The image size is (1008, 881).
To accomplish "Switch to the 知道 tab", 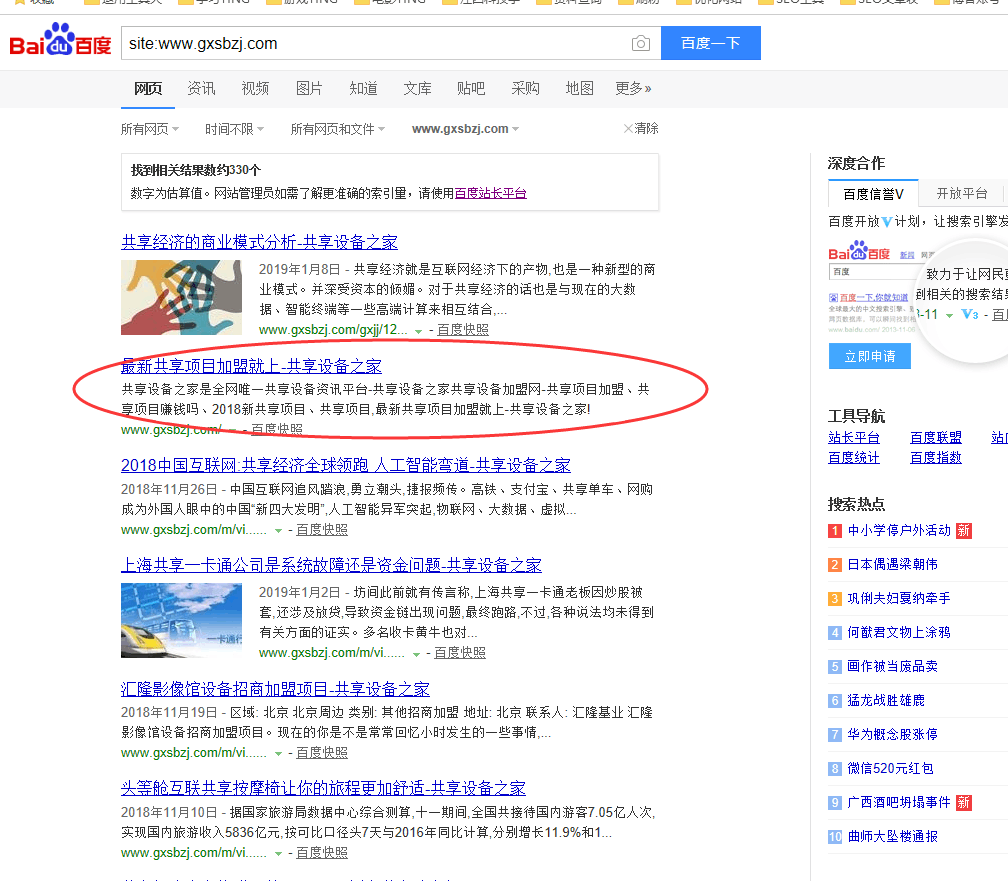I will (363, 88).
